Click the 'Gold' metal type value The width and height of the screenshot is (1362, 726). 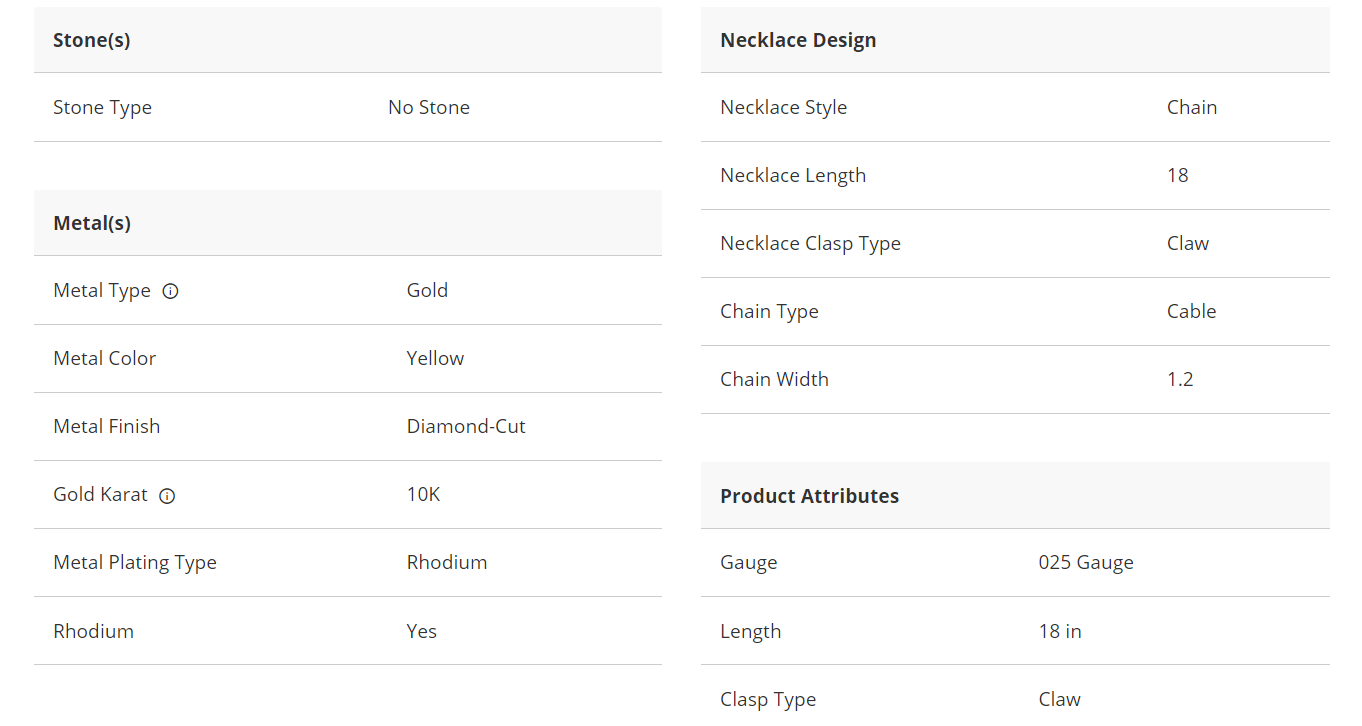coord(427,290)
